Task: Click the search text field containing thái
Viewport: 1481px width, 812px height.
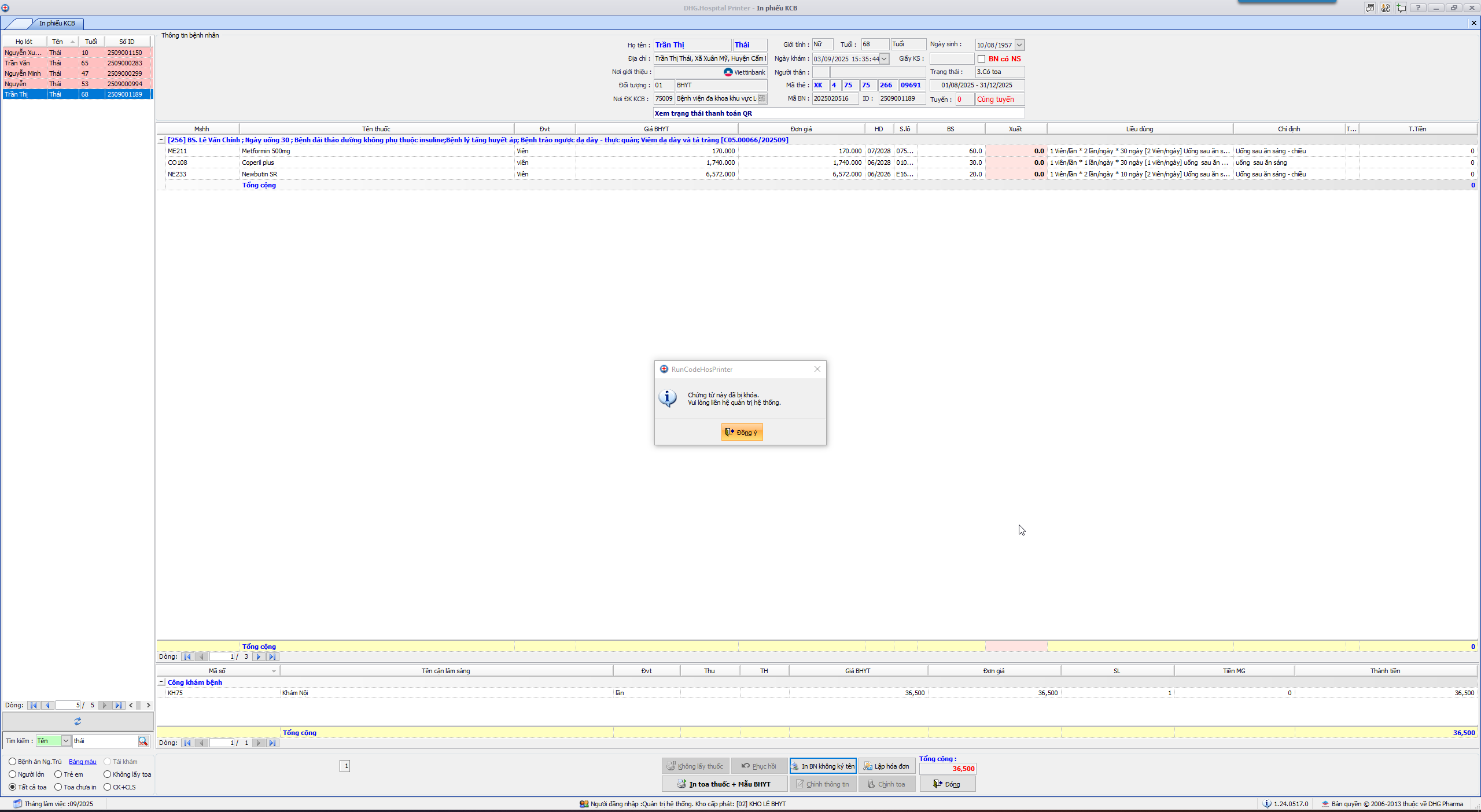Action: [104, 741]
